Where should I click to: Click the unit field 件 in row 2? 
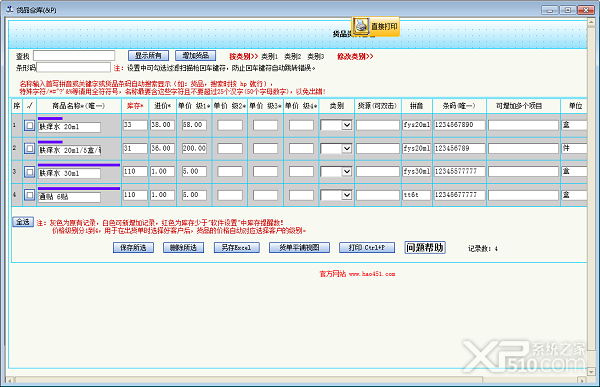tap(574, 148)
